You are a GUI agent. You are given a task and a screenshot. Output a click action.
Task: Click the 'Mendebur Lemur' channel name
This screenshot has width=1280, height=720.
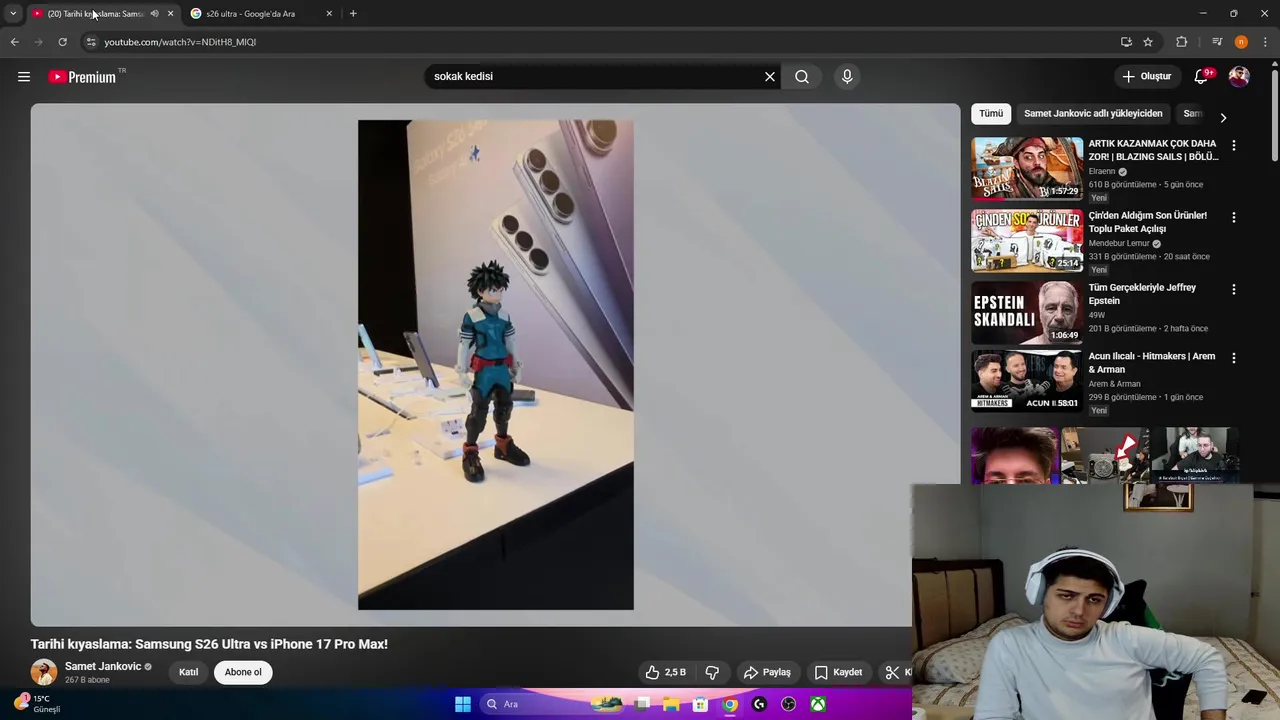point(1119,243)
